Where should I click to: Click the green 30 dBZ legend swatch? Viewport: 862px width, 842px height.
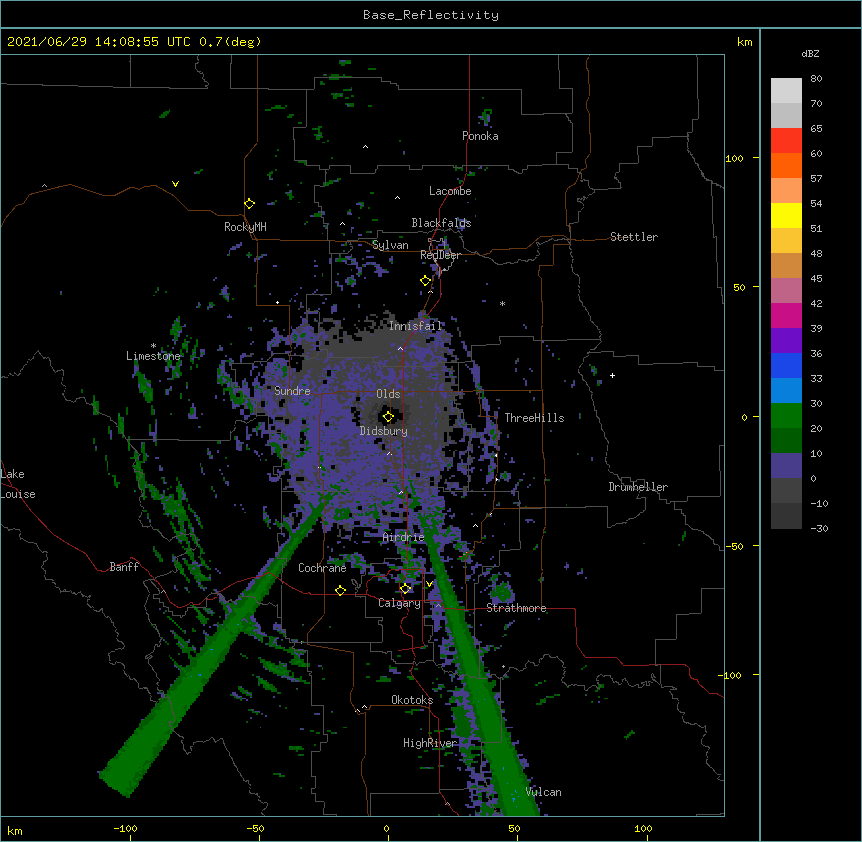coord(786,416)
